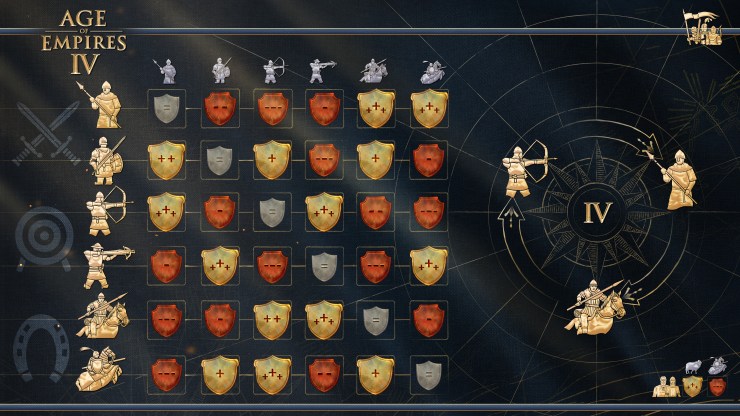The height and width of the screenshot is (416, 740).
Task: Select the gold horseman row icon
Action: click(104, 315)
